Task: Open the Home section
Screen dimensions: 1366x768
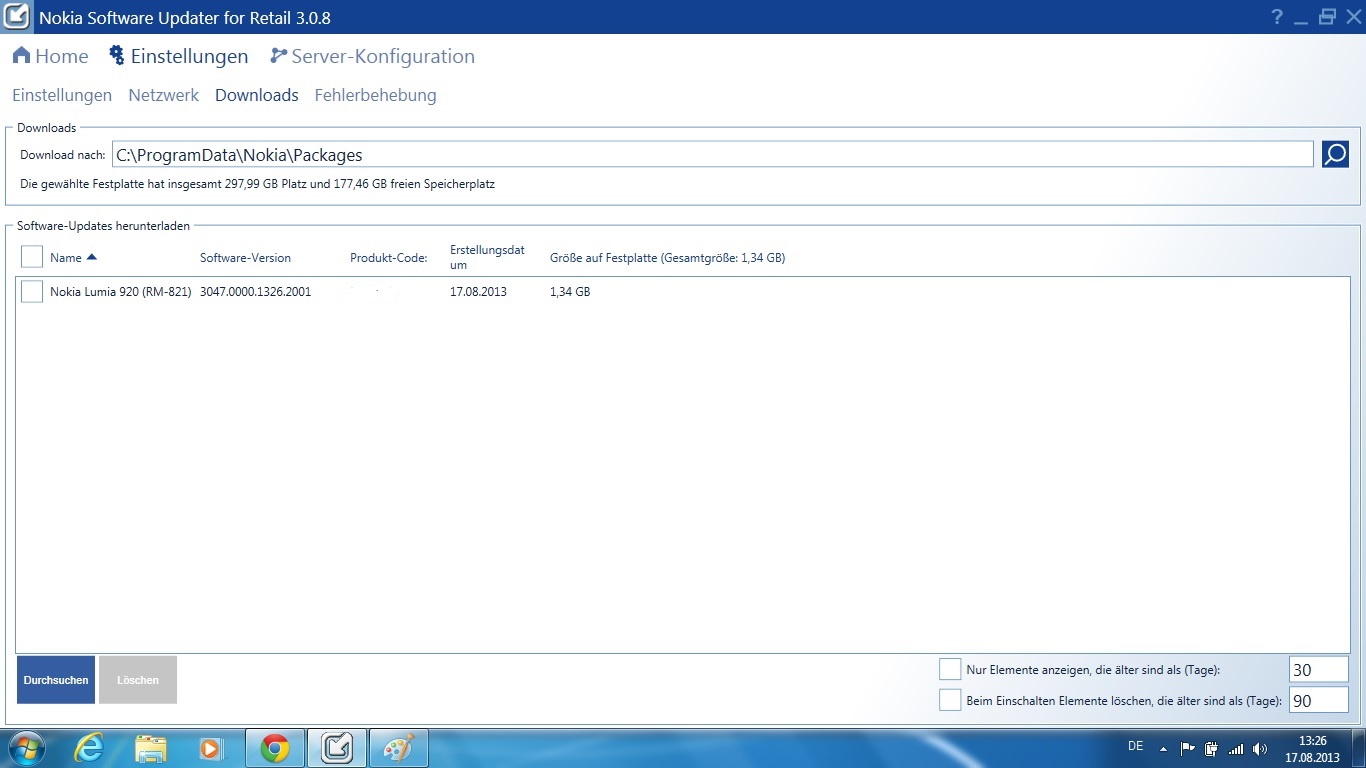Action: (x=50, y=56)
